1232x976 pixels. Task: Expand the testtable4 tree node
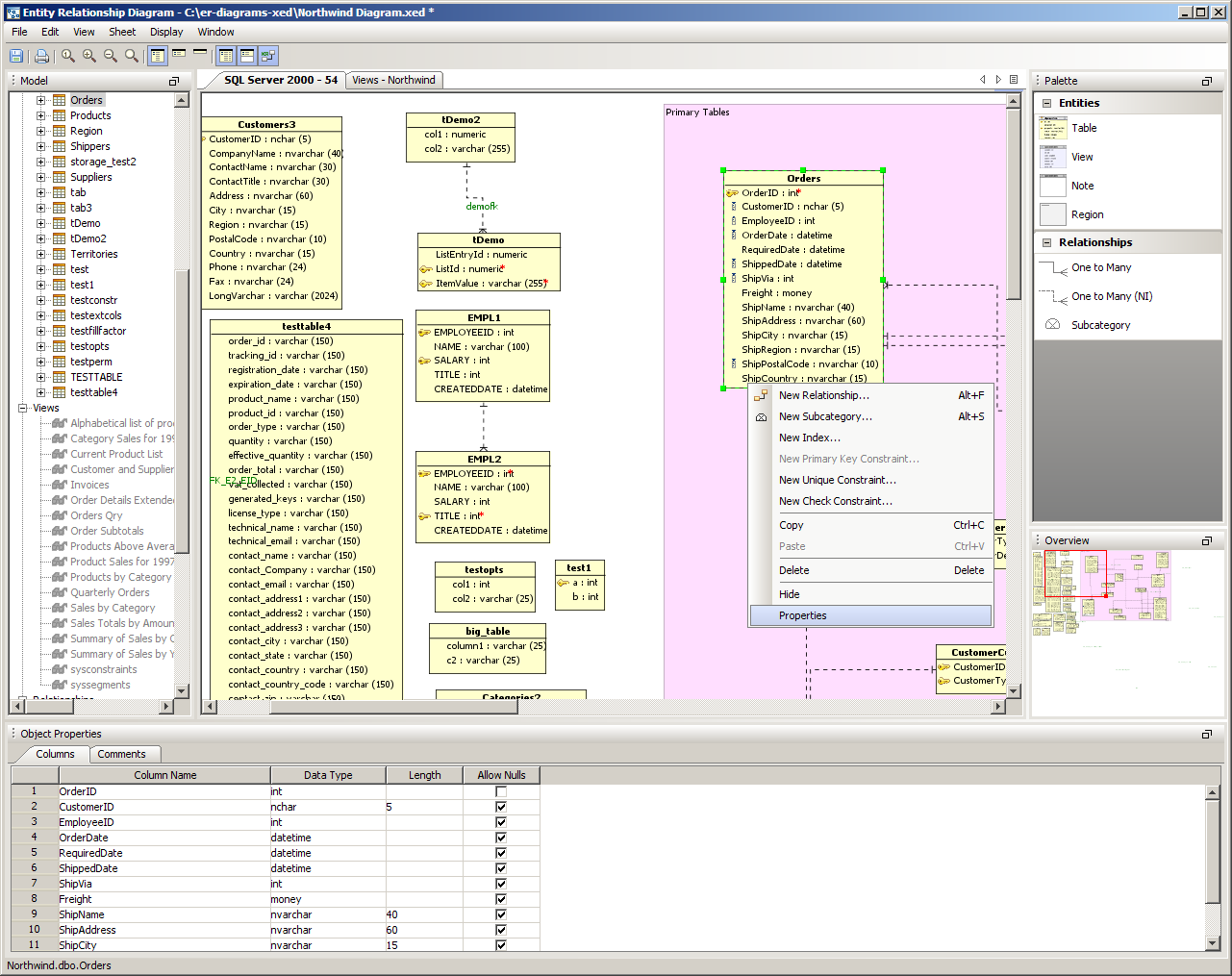41,392
